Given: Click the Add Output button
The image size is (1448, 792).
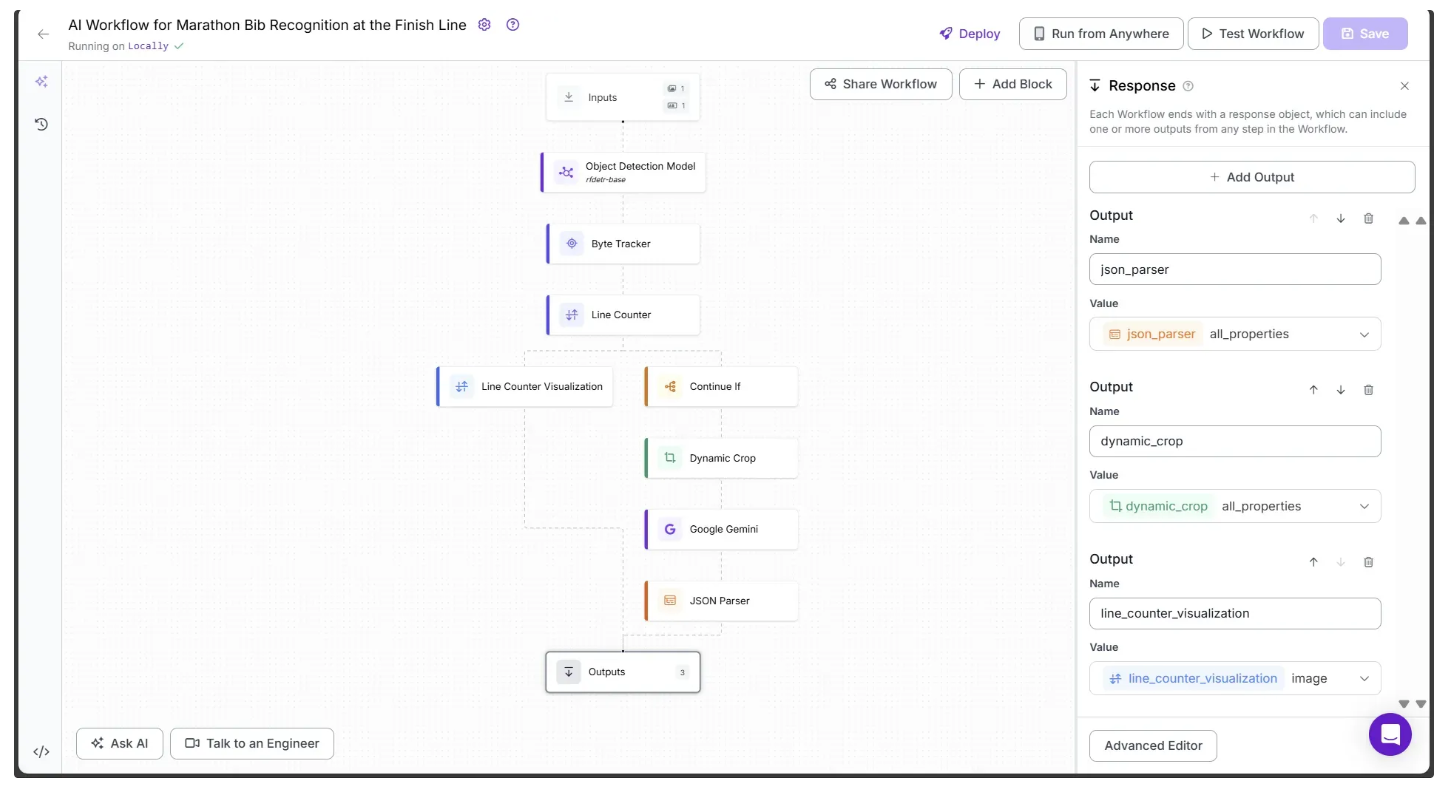Looking at the screenshot, I should [1252, 177].
